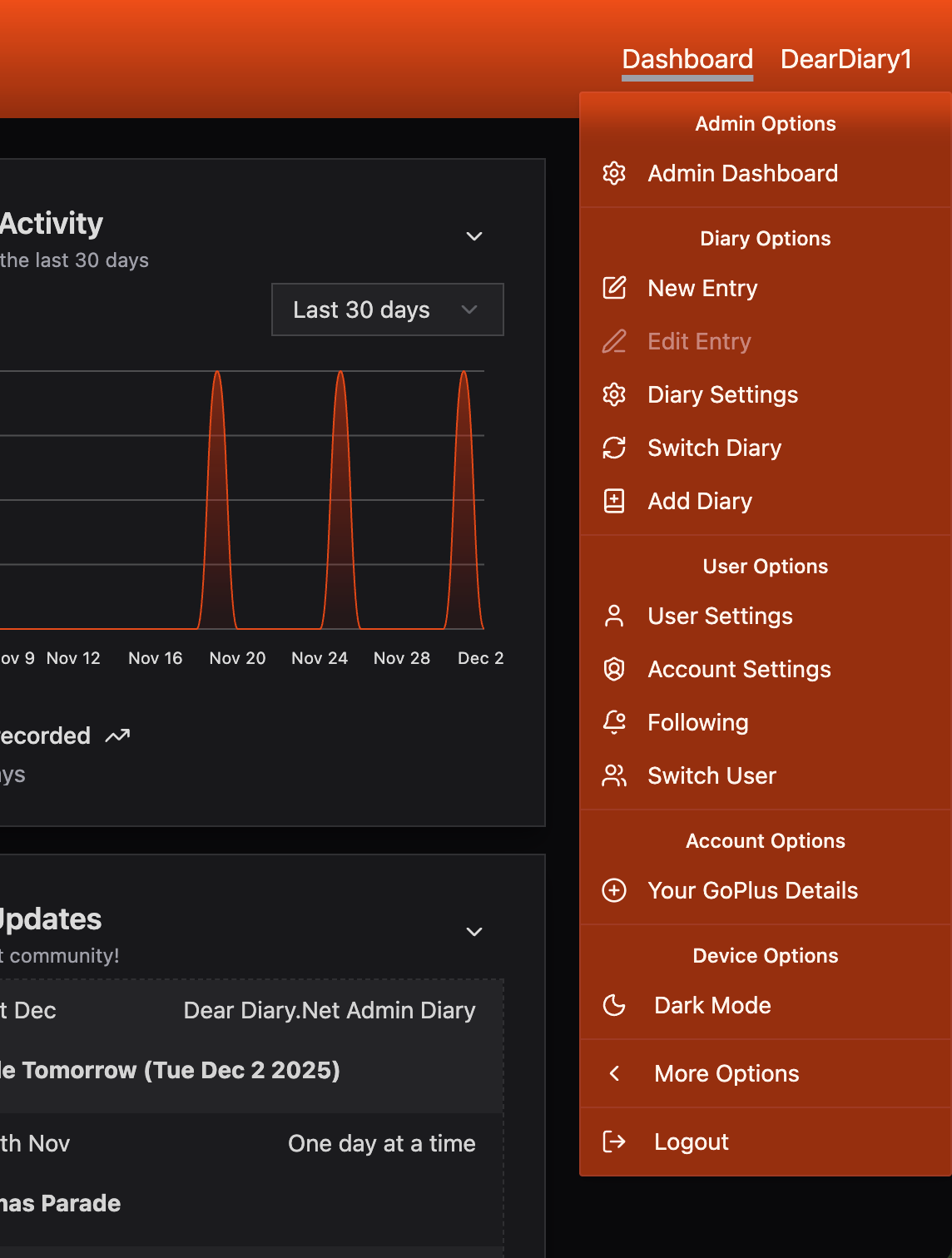Open the One day at a time entry
Screen dimensions: 952x1258
(x=382, y=1143)
